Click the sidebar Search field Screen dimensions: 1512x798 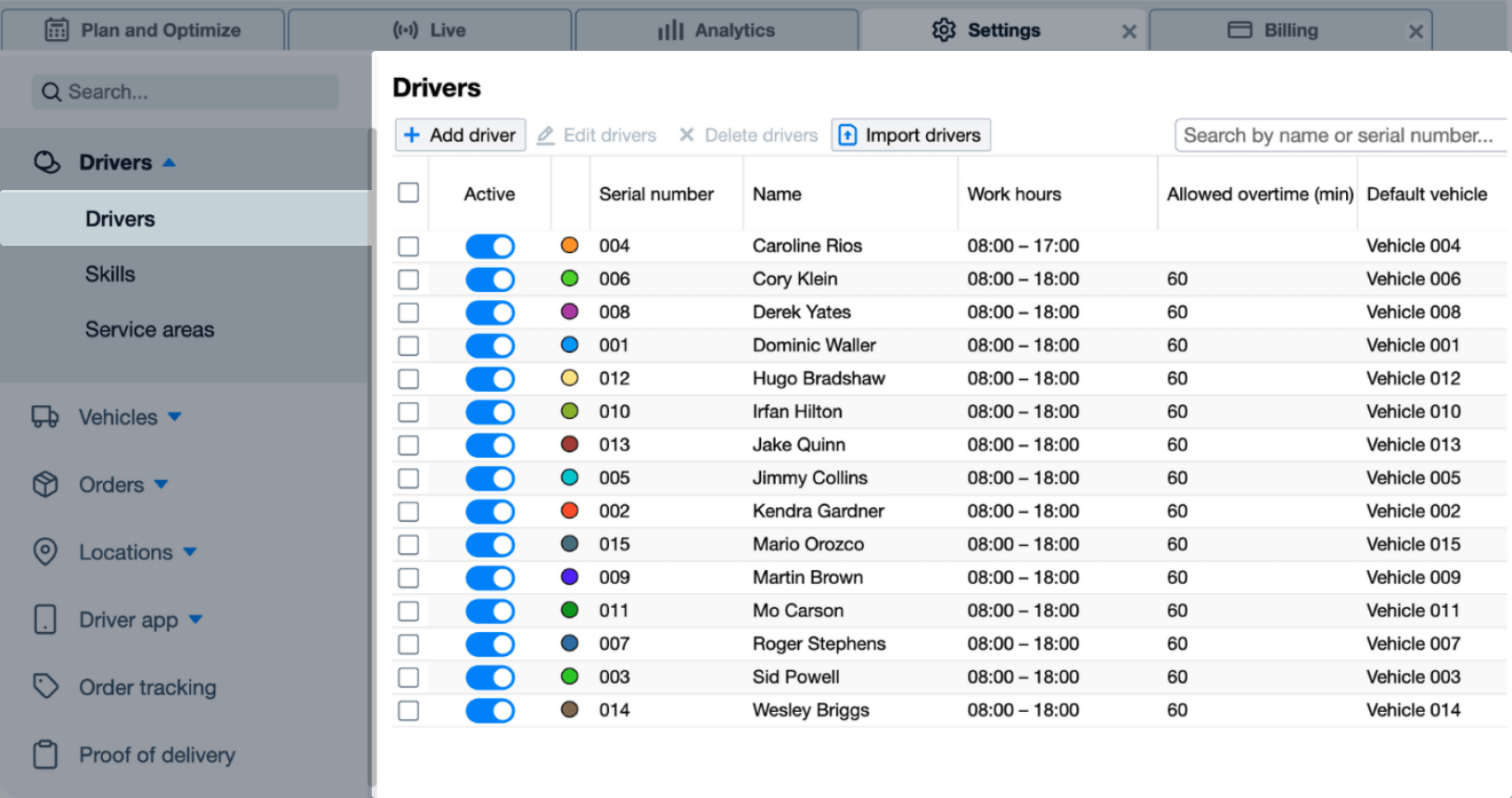tap(185, 92)
